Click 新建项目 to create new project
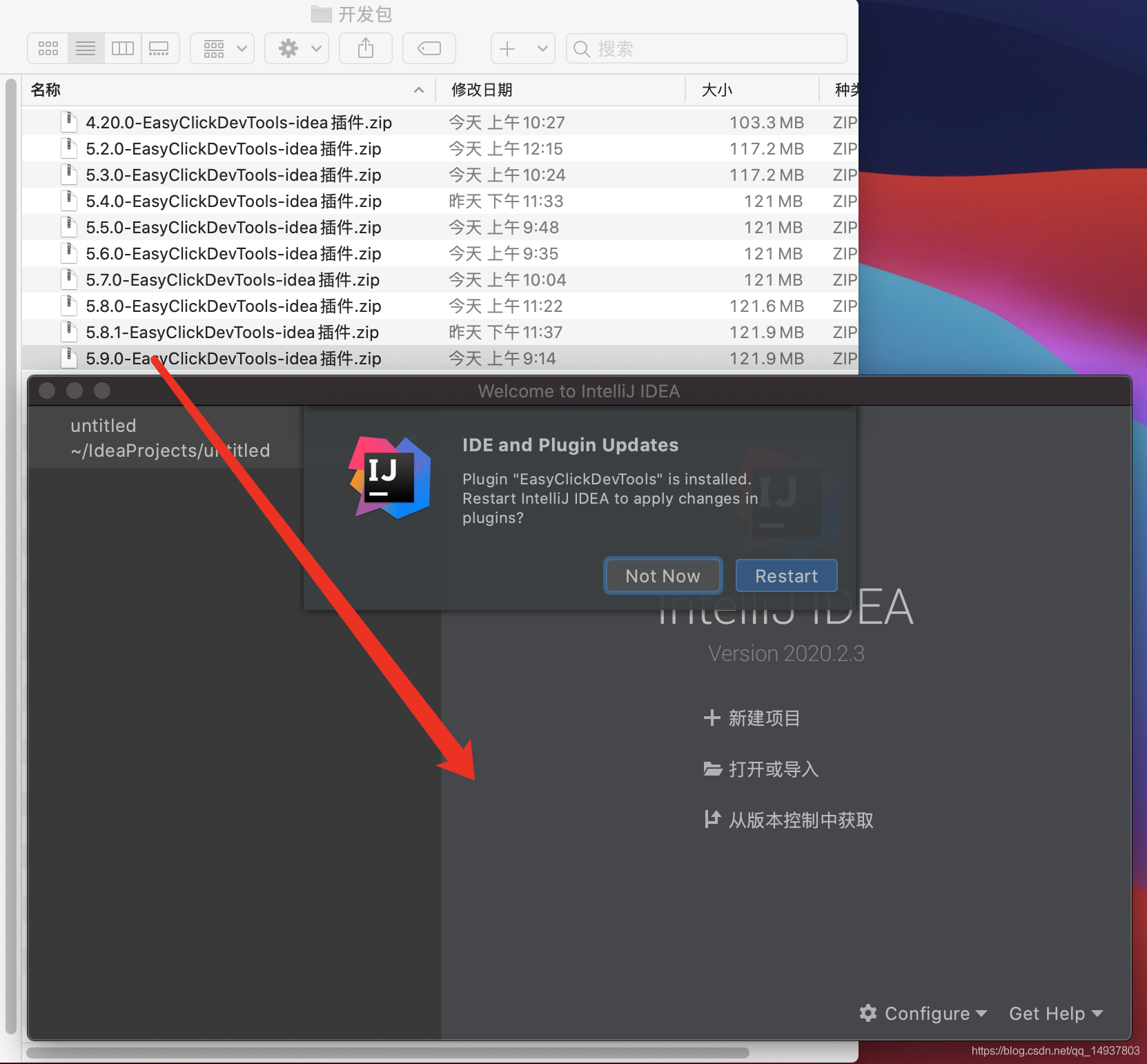Screen dimensions: 1147x1064 coord(764,718)
